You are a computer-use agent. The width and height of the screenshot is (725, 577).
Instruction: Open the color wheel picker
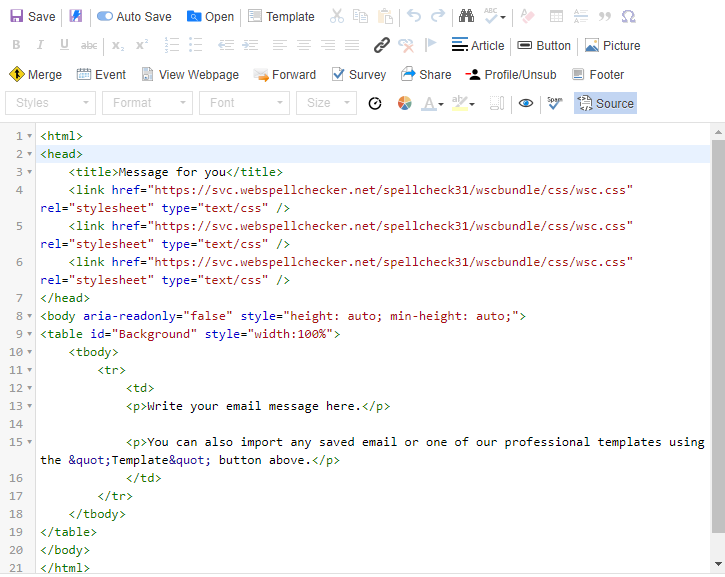pyautogui.click(x=405, y=103)
